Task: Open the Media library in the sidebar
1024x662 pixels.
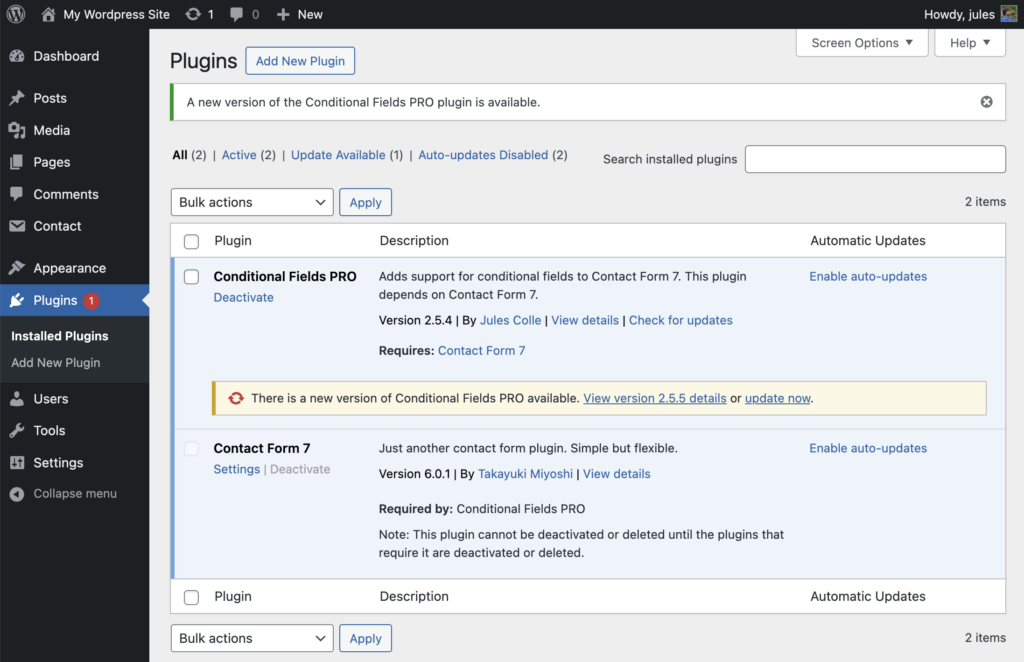Action: (51, 130)
